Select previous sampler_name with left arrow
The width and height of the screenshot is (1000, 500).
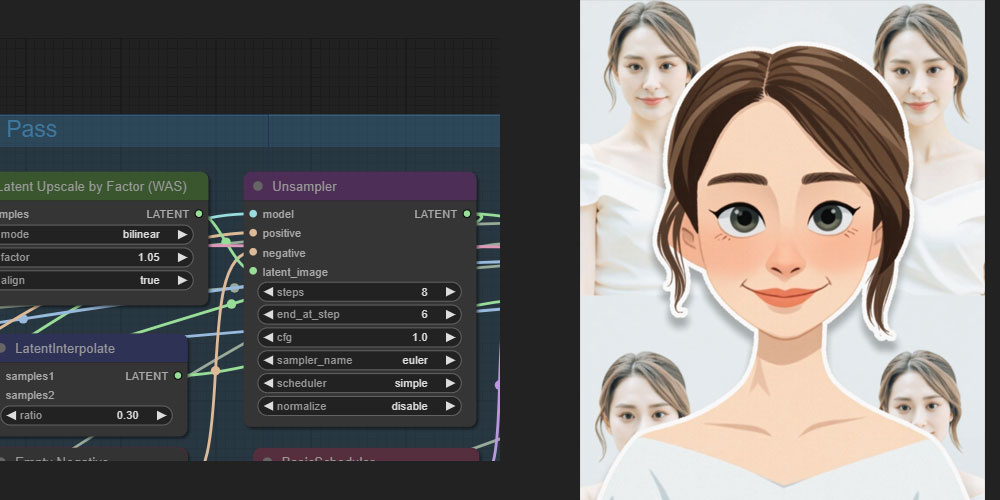coord(268,360)
